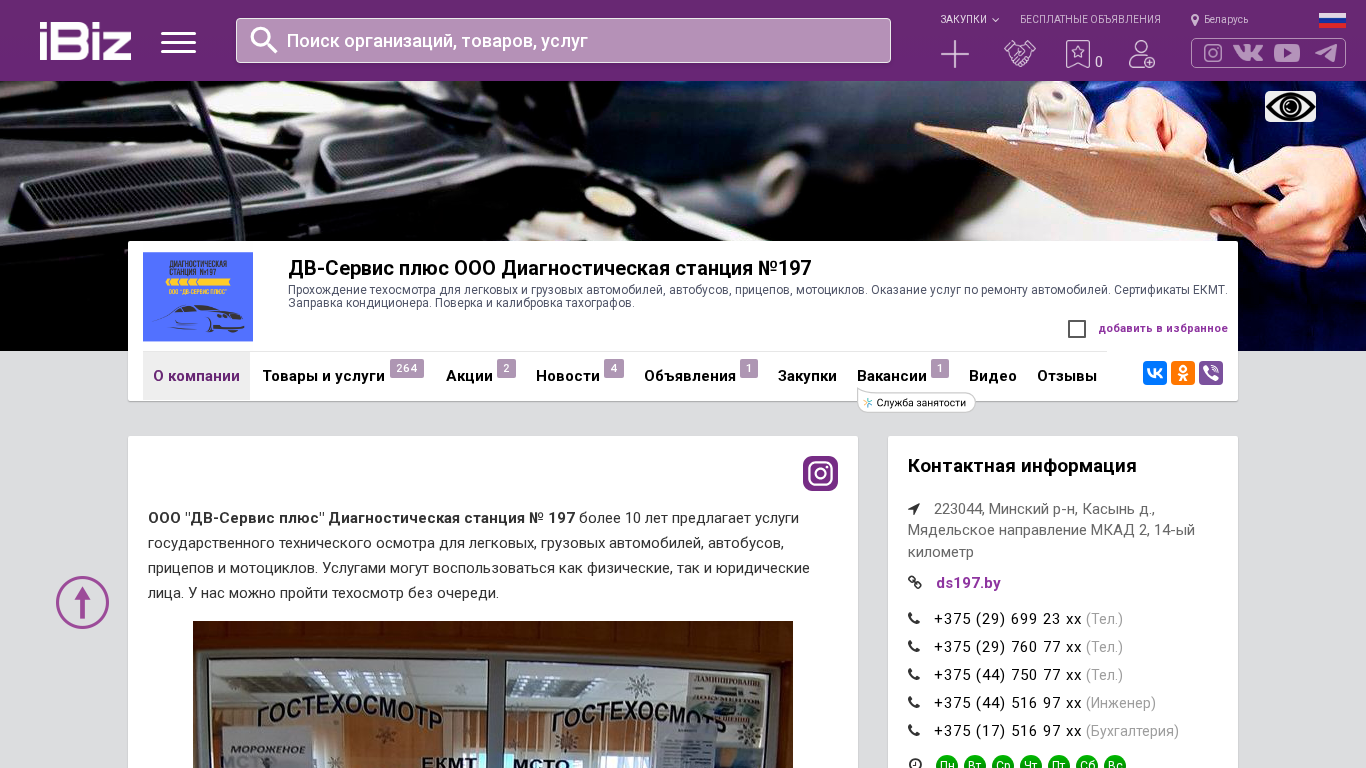
Task: Open iBiz VK page in header
Action: click(1248, 53)
